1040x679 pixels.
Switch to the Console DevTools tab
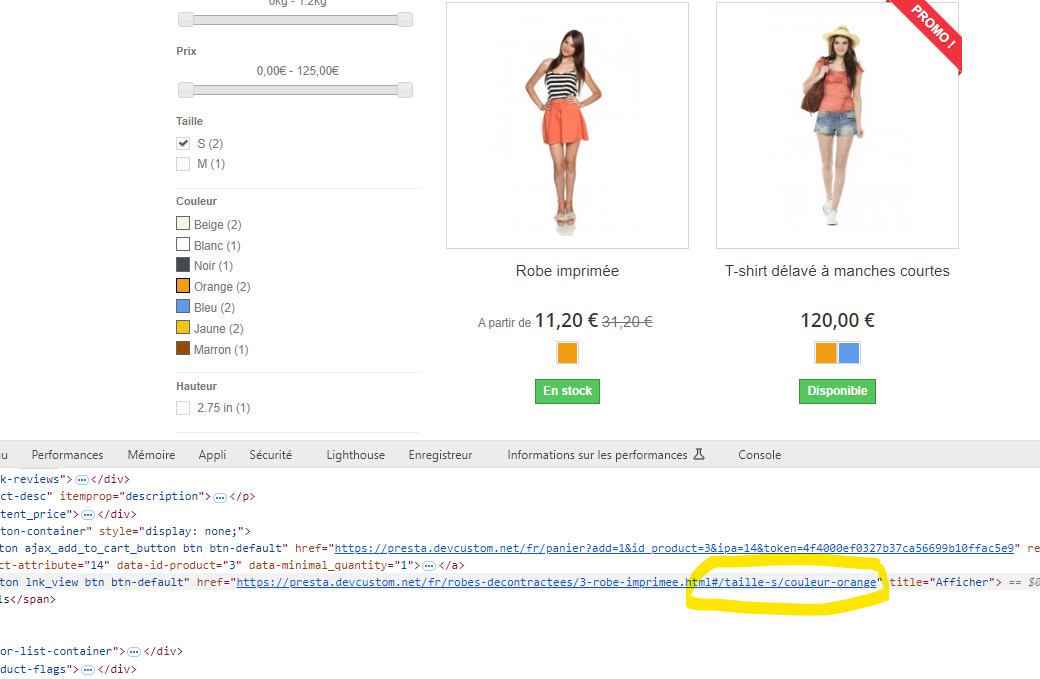[759, 455]
